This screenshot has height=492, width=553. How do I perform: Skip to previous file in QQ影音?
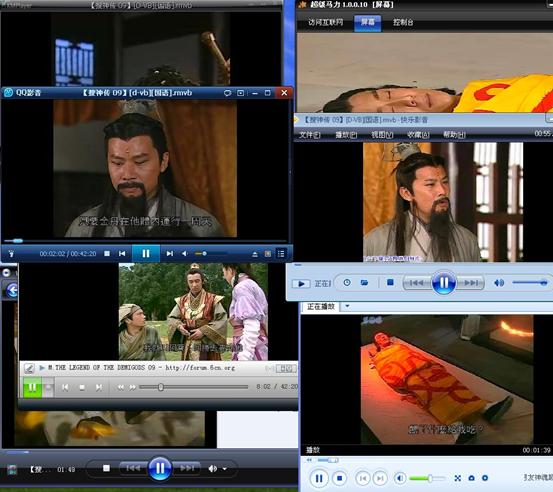(122, 254)
